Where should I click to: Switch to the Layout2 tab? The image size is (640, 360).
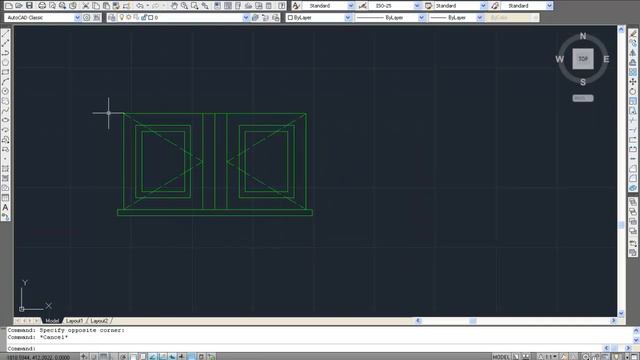[99, 321]
